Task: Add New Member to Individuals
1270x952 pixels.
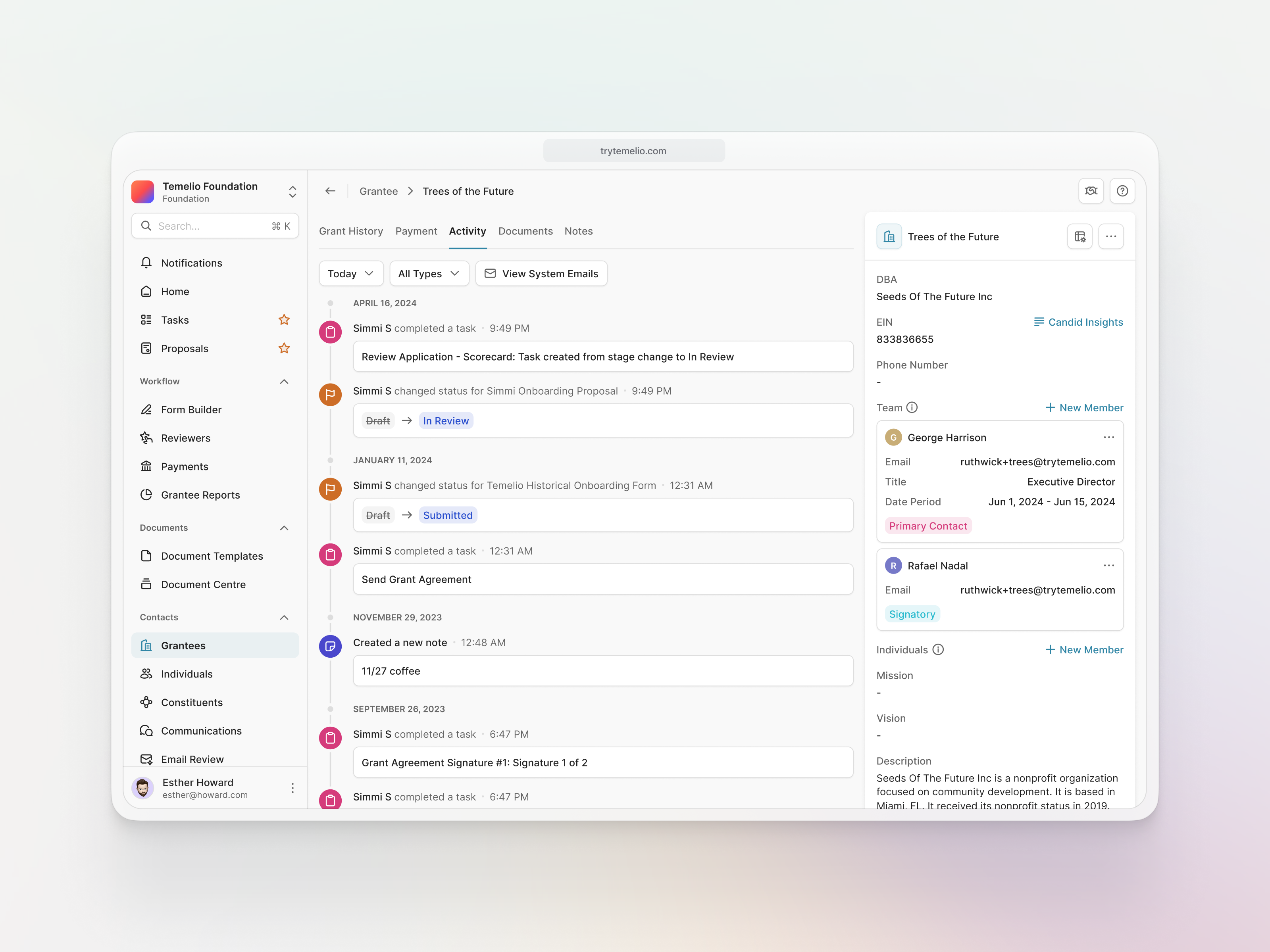Action: point(1084,650)
